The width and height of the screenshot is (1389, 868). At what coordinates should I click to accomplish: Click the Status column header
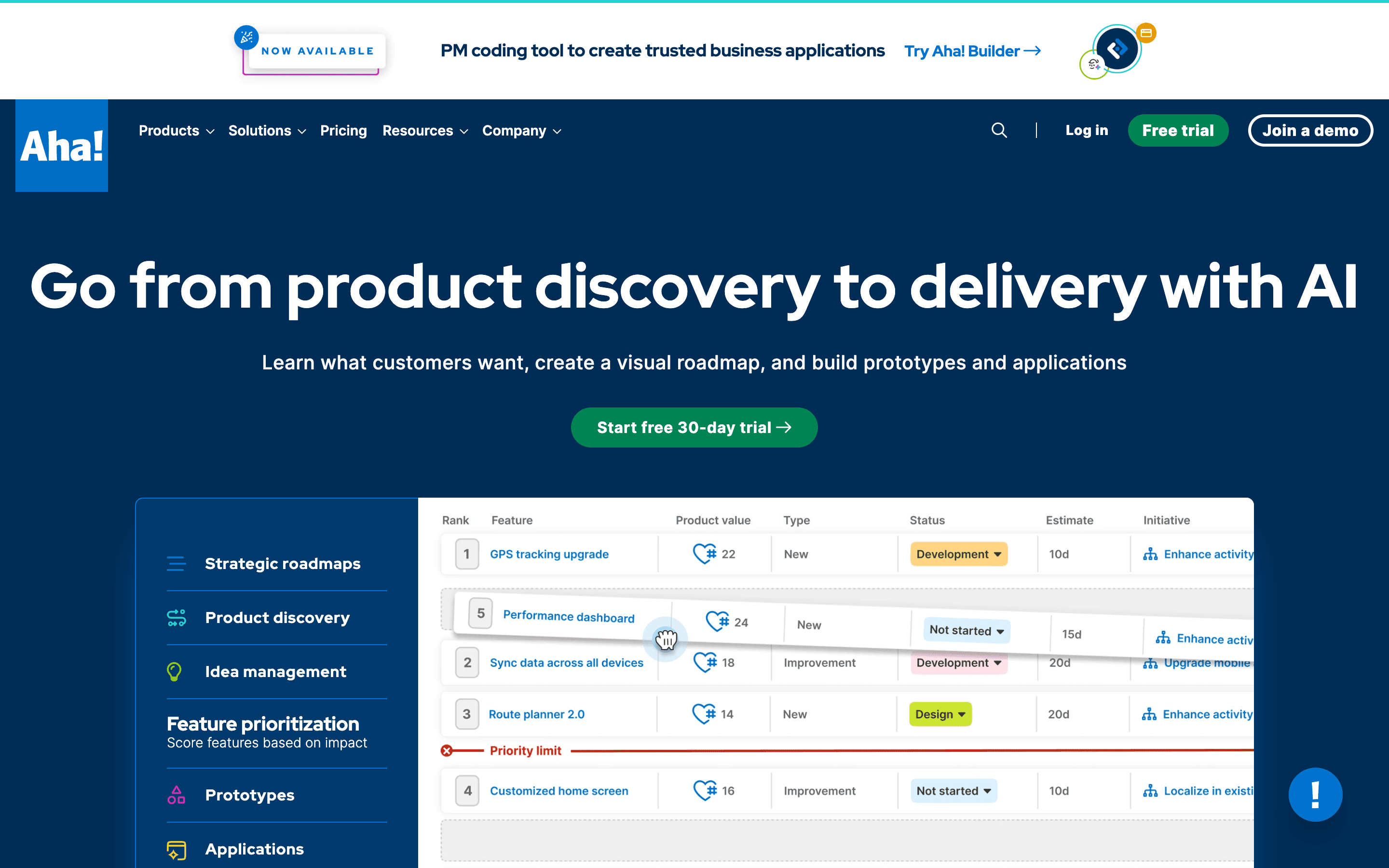coord(927,520)
